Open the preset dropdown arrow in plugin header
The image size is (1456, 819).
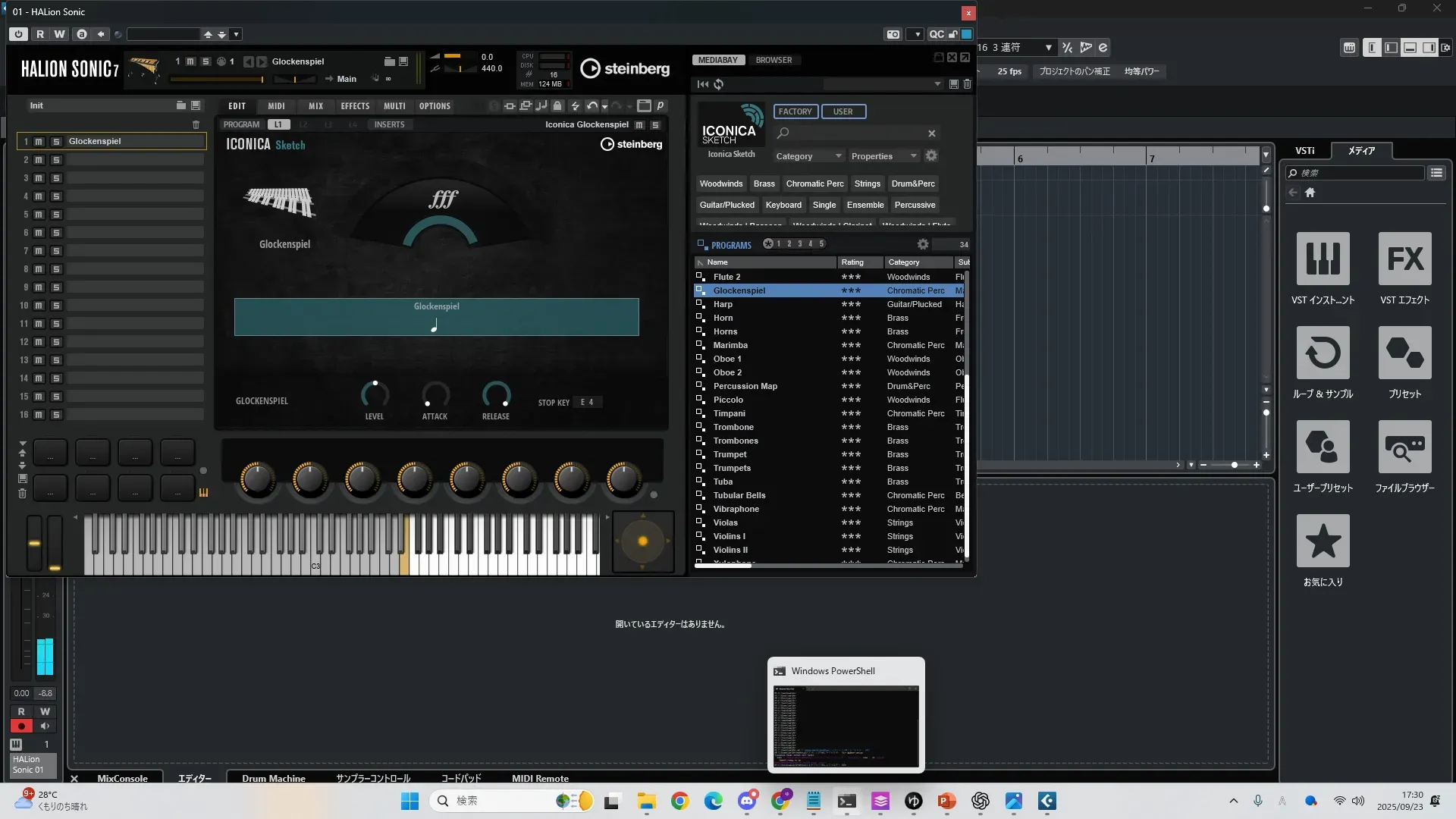[x=237, y=34]
